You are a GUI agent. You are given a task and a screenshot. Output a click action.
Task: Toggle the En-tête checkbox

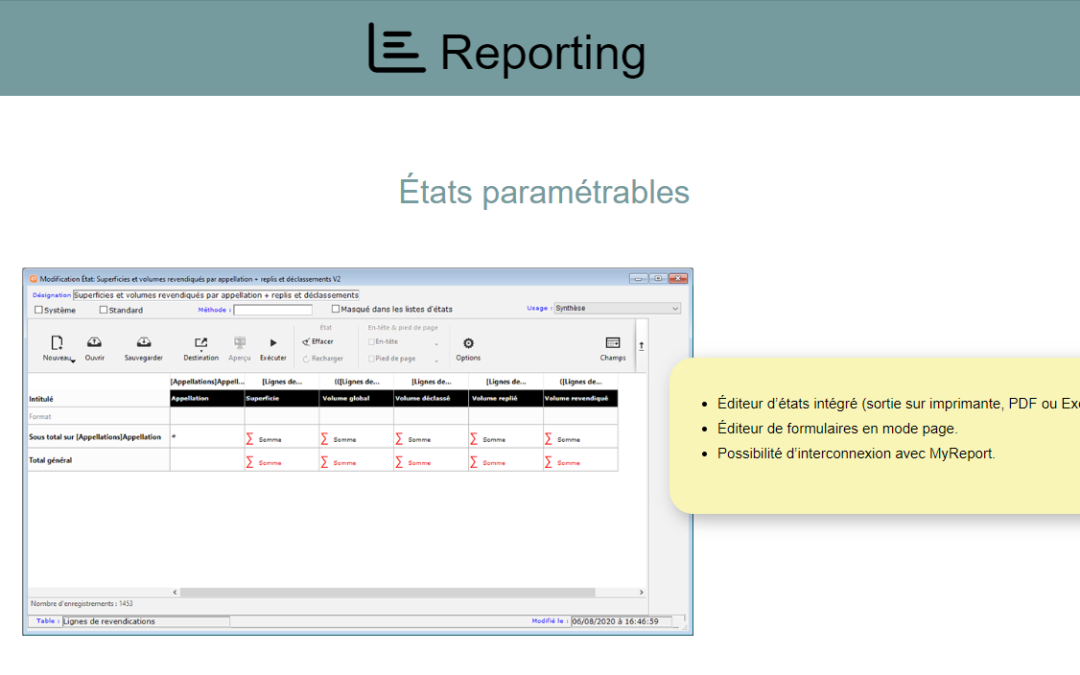(371, 342)
